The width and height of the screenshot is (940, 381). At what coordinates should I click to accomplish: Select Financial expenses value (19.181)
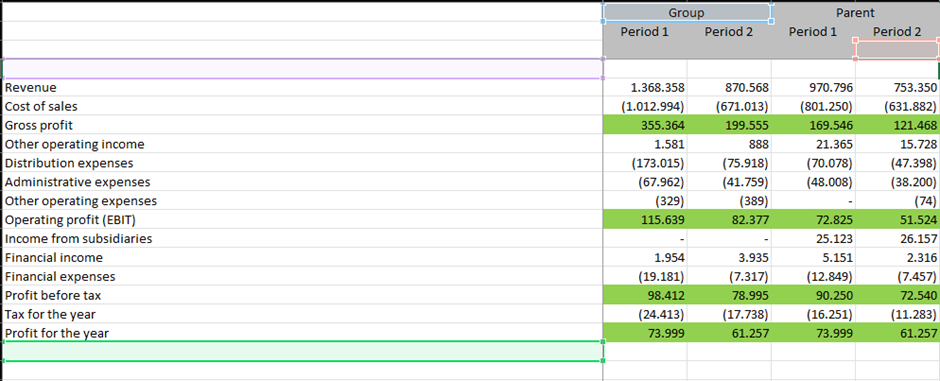click(645, 276)
